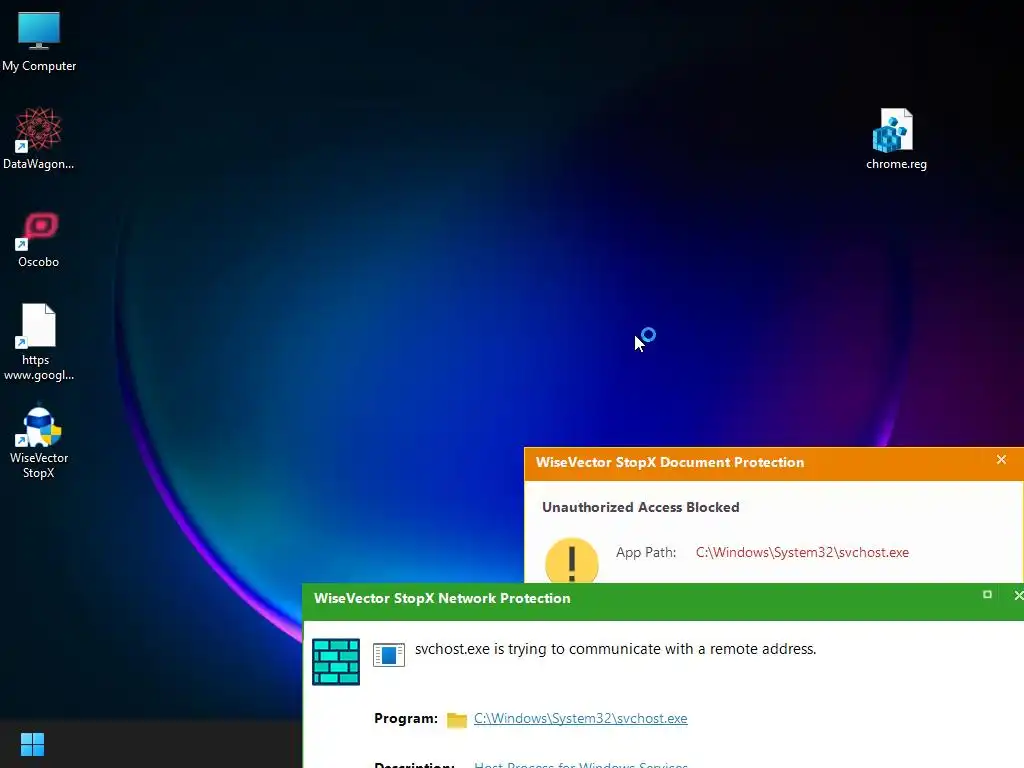Select the chrome.reg registry file

(896, 138)
